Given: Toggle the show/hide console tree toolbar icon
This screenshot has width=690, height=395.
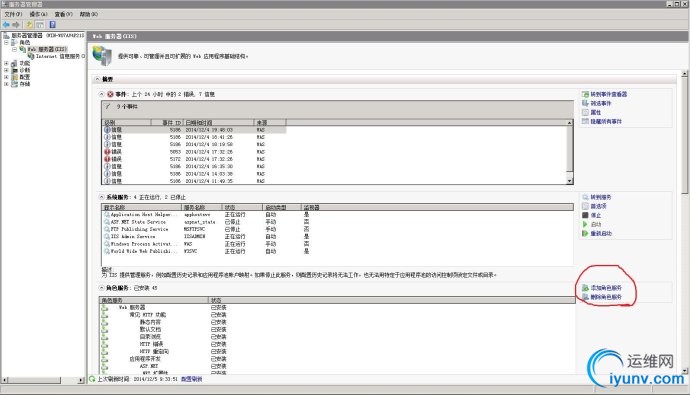Looking at the screenshot, I should tap(40, 25).
